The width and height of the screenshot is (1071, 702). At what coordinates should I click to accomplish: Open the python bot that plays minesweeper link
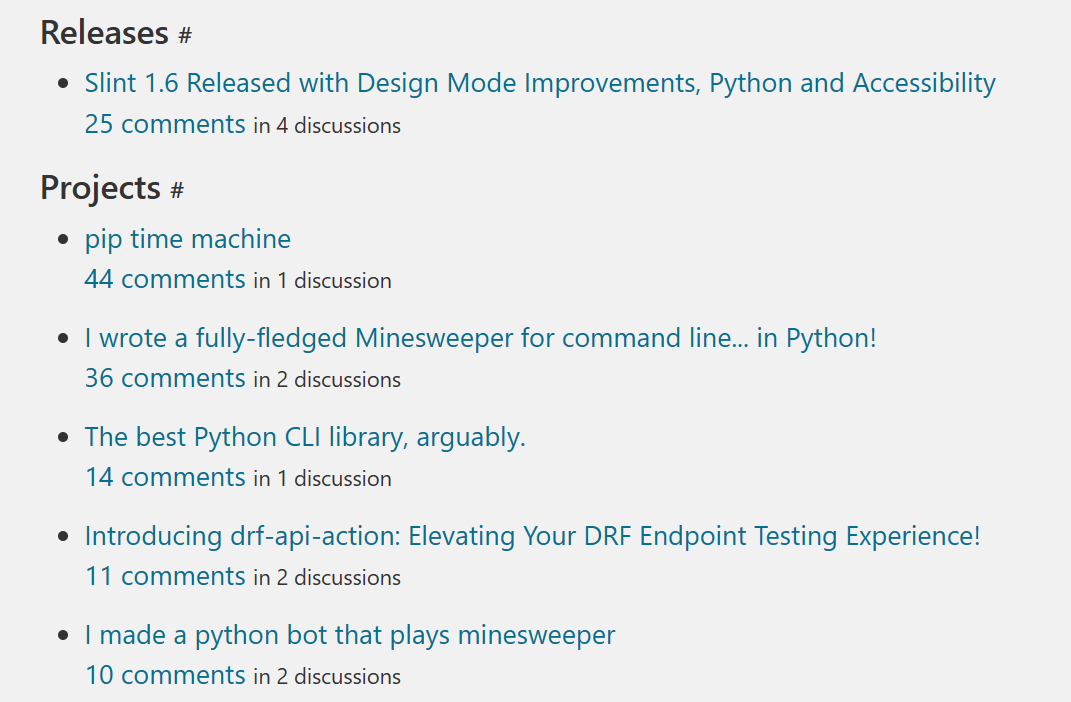[x=350, y=635]
